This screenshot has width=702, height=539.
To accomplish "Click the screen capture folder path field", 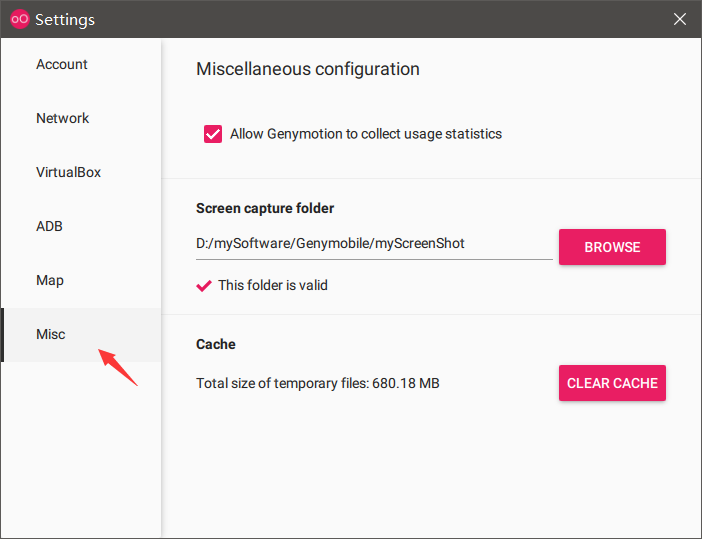I will coord(374,244).
